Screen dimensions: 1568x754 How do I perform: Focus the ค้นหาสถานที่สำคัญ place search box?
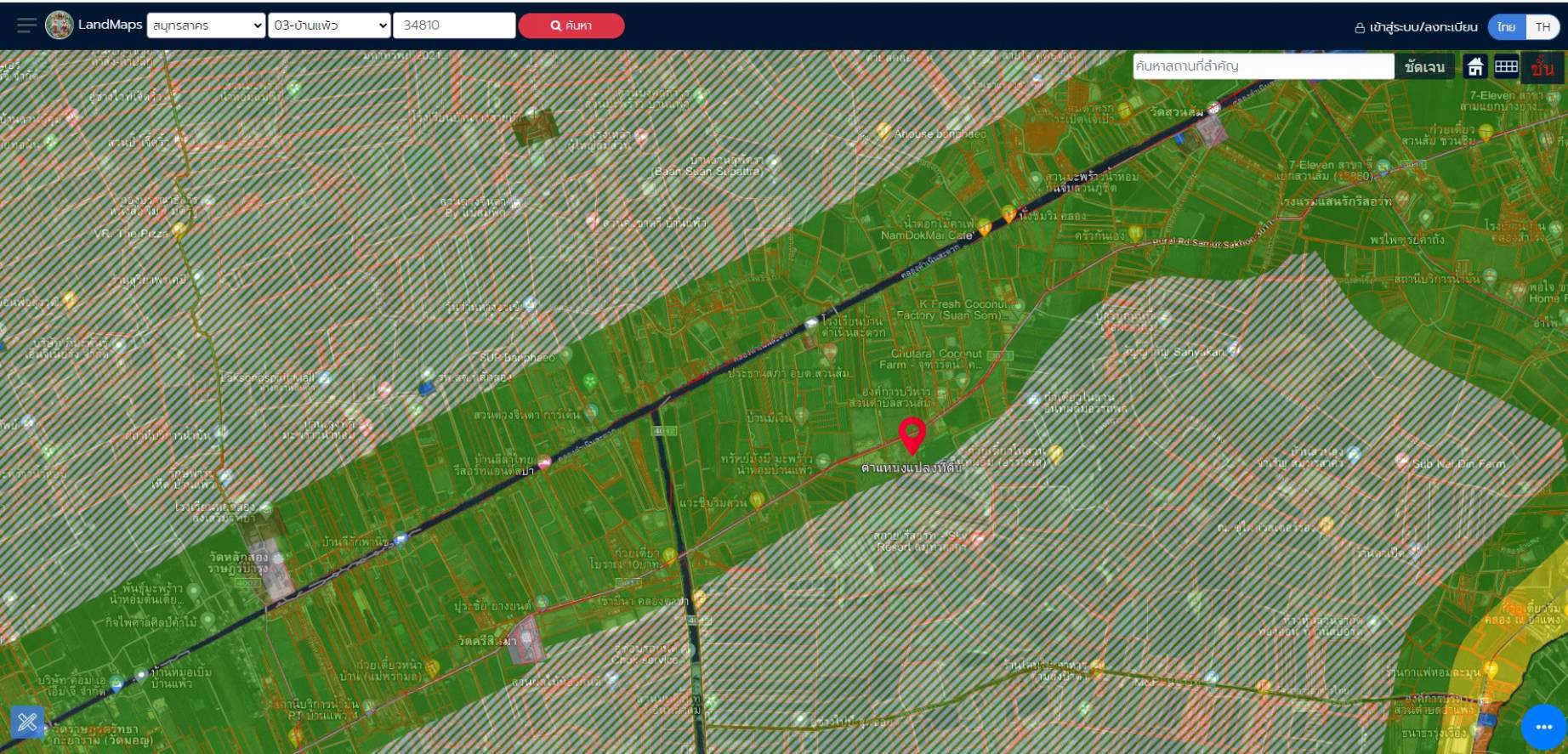coord(1263,66)
